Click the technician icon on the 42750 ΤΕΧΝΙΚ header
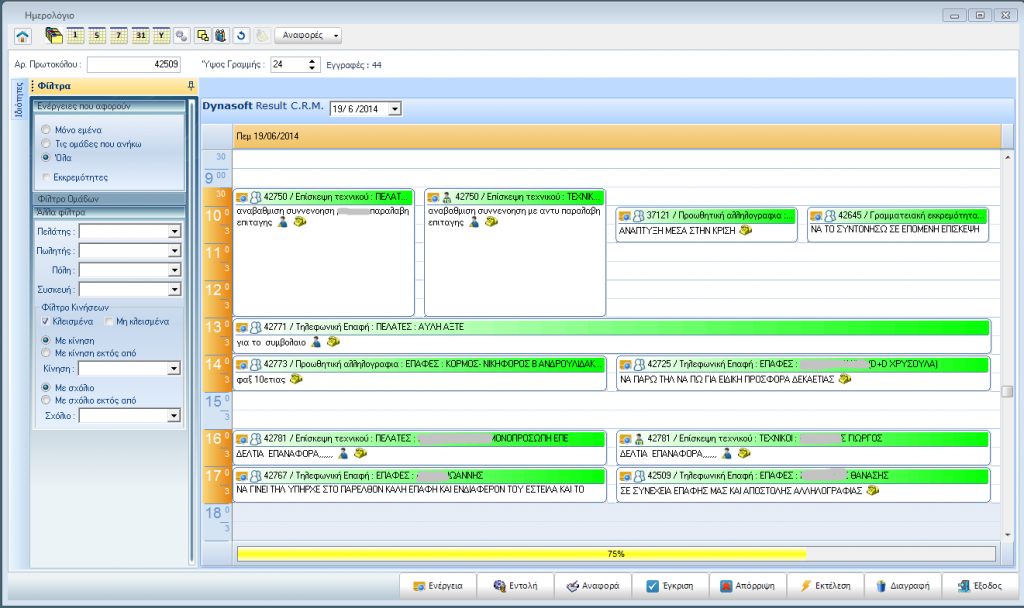This screenshot has height=608, width=1024. pos(447,197)
